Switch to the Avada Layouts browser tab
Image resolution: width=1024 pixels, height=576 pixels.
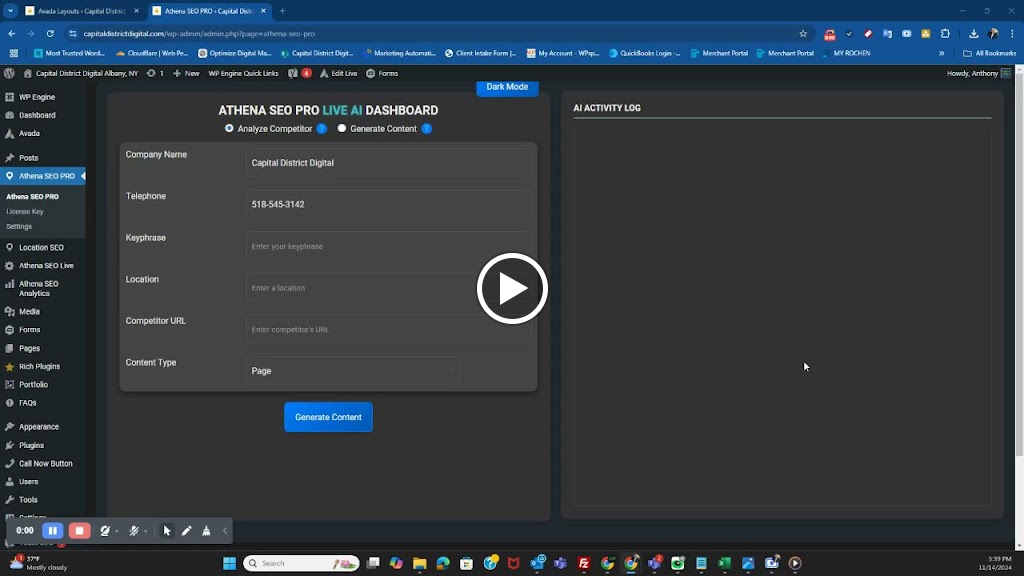point(82,11)
